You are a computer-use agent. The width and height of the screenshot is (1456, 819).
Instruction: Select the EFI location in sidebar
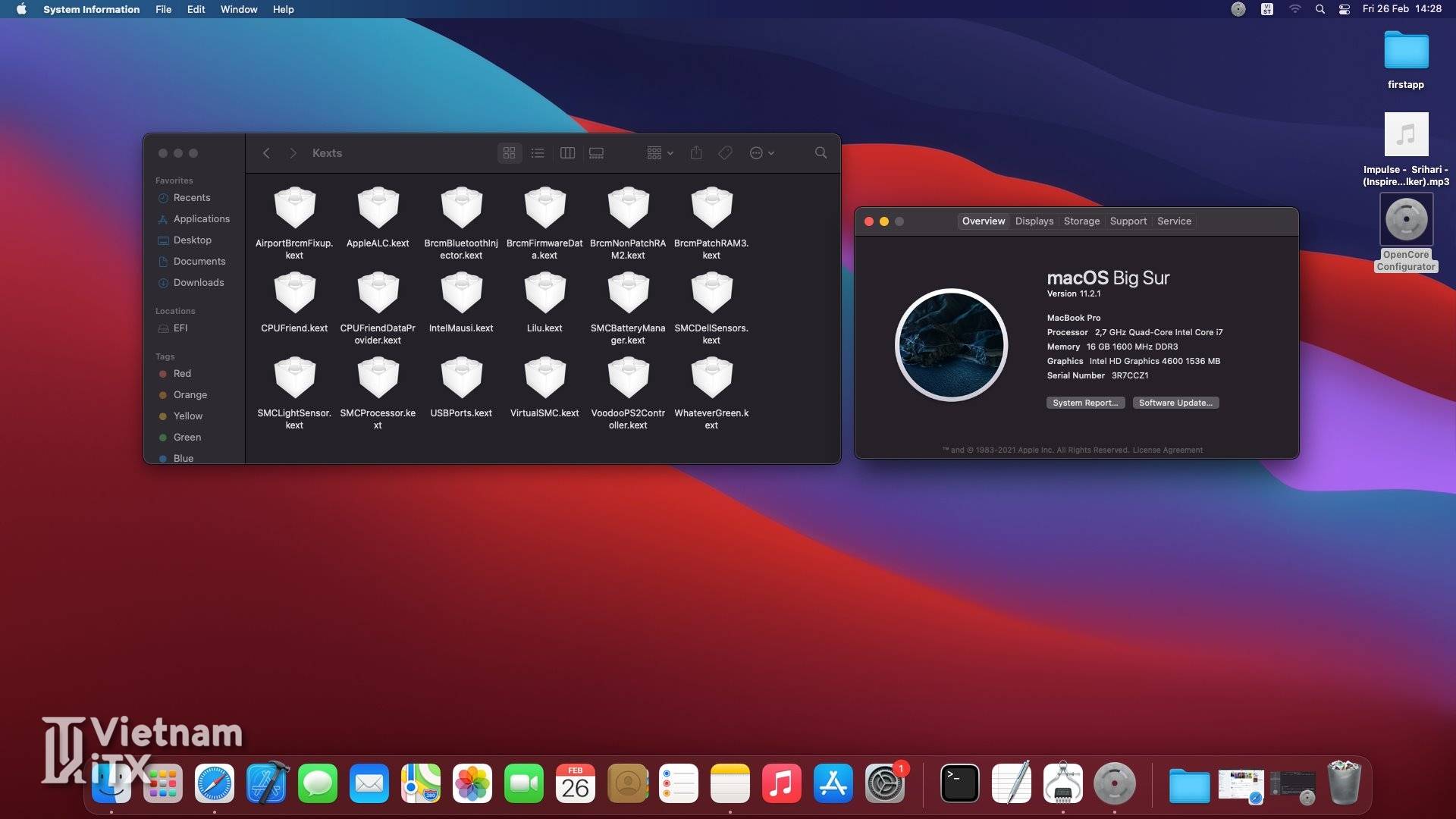[180, 328]
